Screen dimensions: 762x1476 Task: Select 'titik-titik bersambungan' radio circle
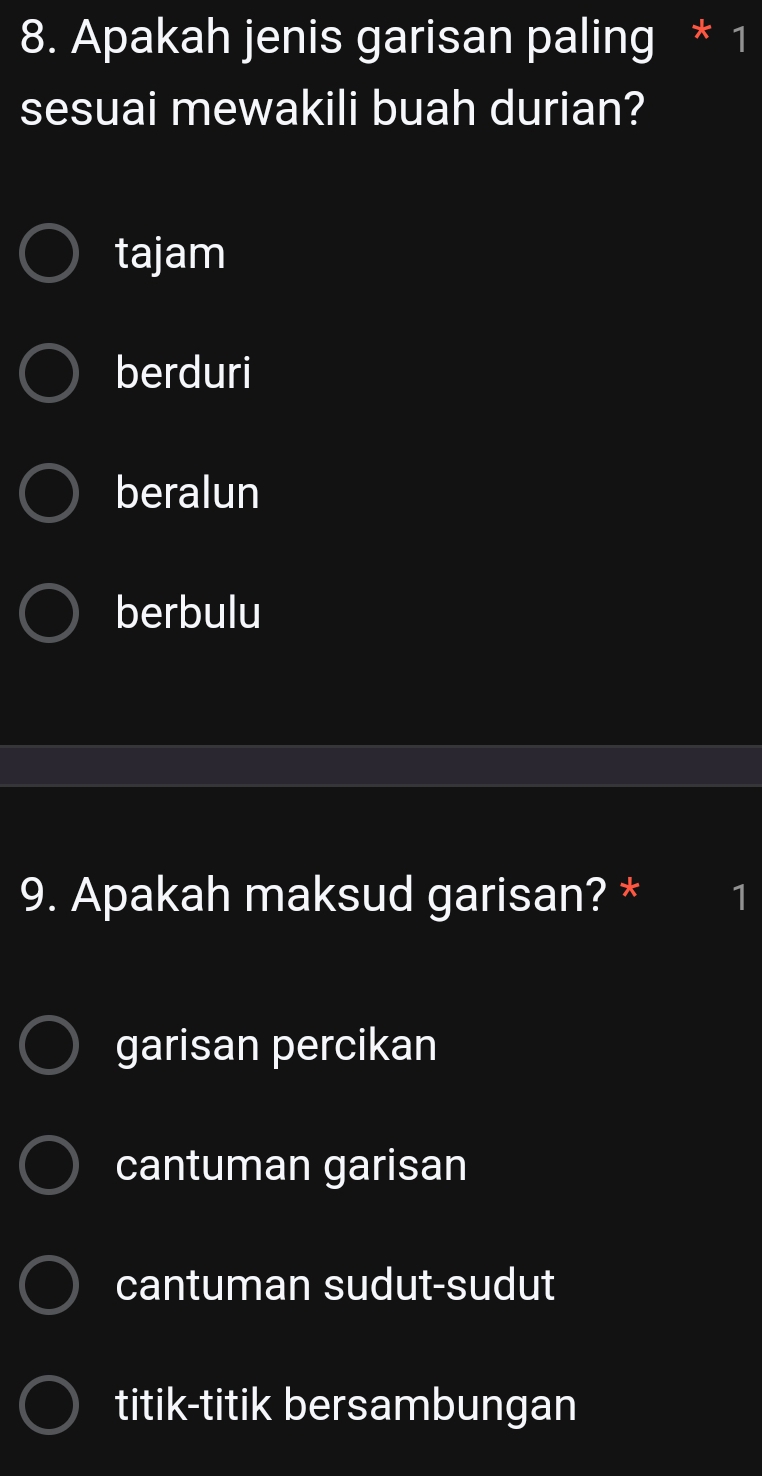point(48,1405)
